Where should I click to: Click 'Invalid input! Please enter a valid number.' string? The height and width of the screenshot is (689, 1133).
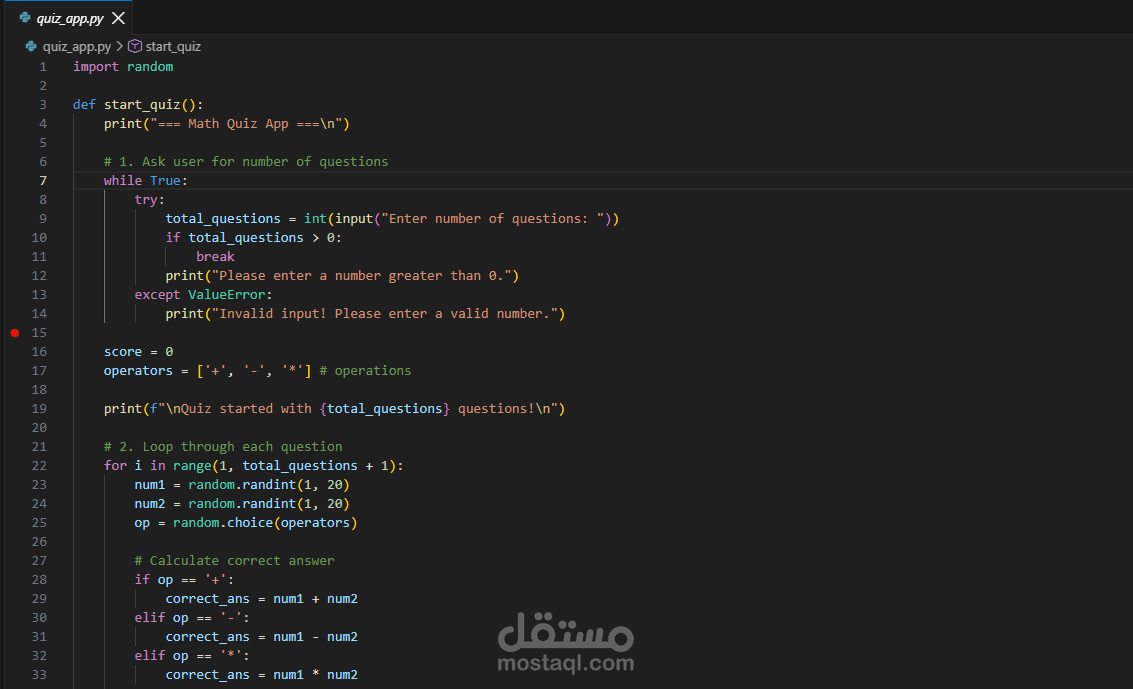click(x=385, y=313)
